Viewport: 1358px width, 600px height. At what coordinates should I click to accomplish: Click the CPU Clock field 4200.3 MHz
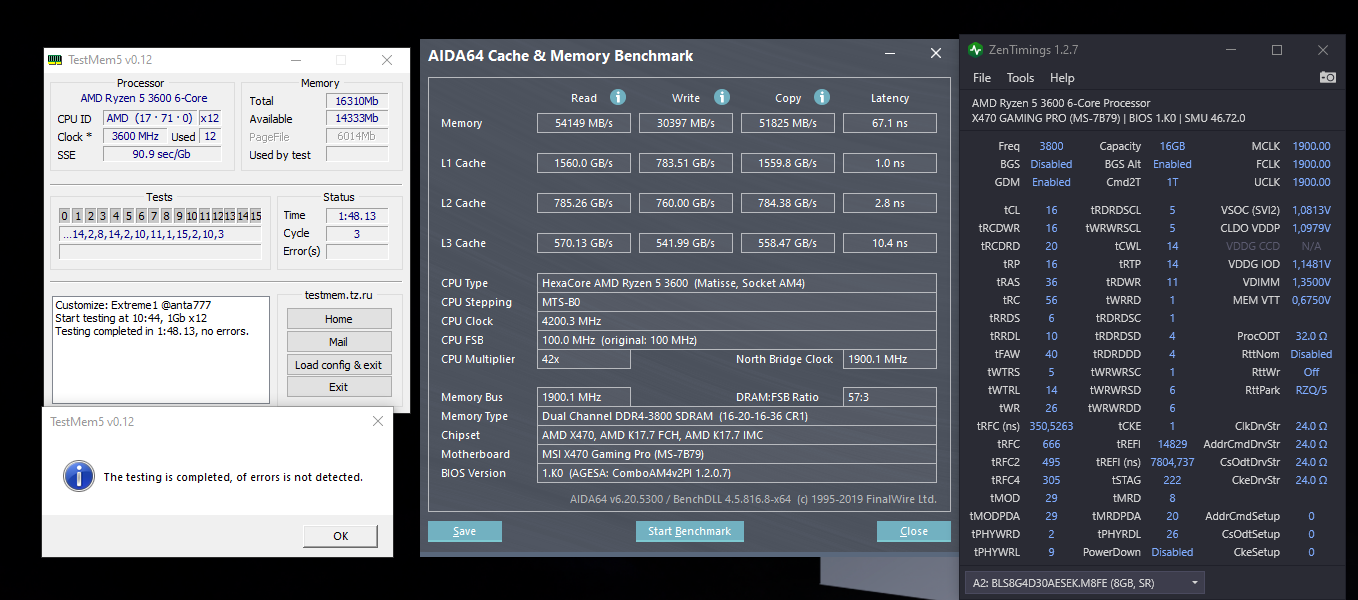[x=737, y=321]
